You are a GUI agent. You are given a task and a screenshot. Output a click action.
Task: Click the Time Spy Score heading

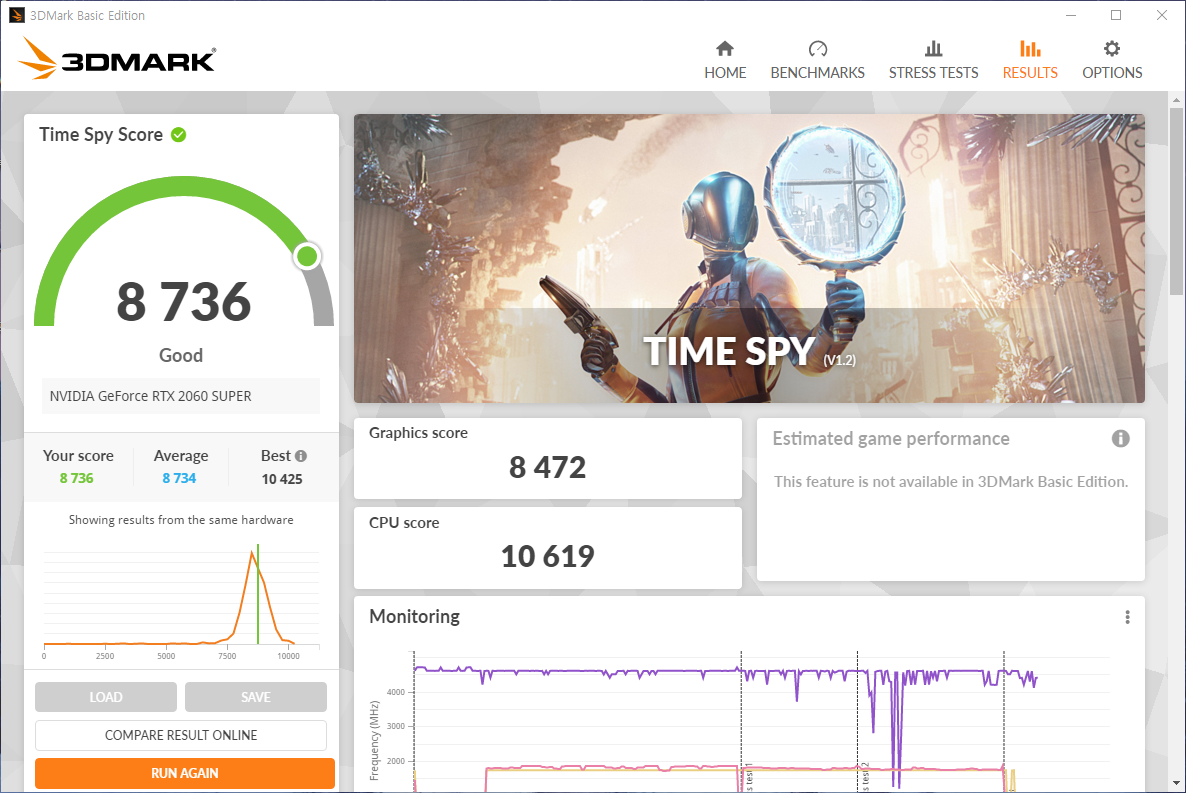pos(101,135)
